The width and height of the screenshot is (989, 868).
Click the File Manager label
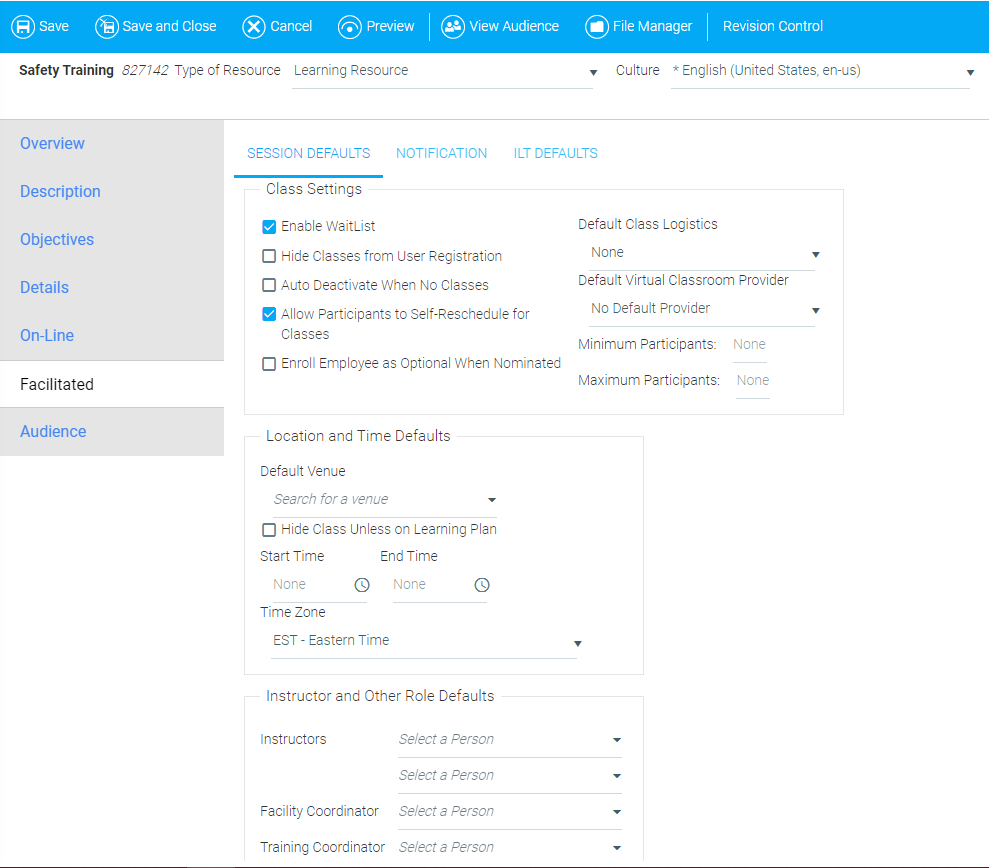(x=652, y=26)
